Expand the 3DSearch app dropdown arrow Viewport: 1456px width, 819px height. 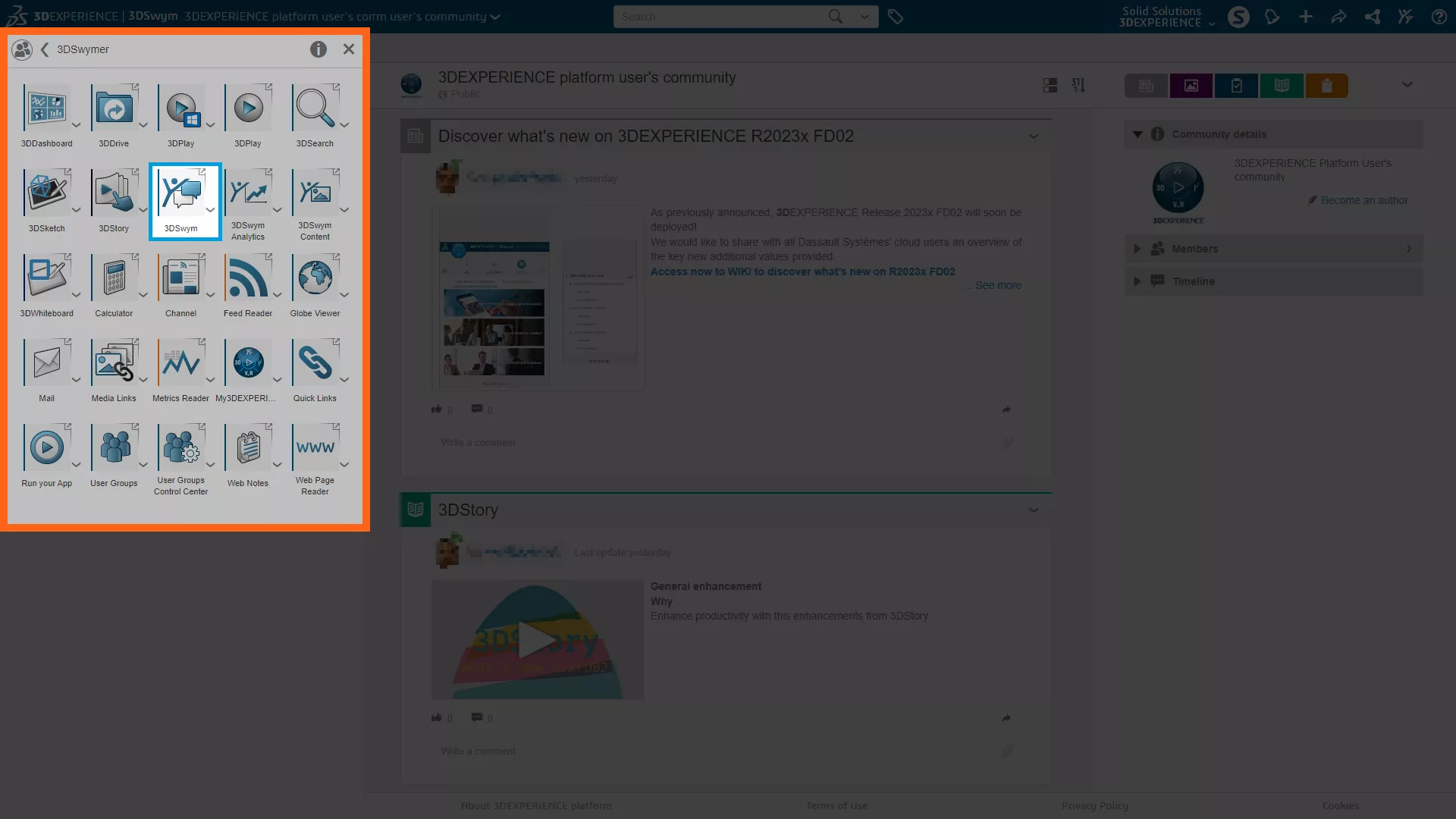344,125
